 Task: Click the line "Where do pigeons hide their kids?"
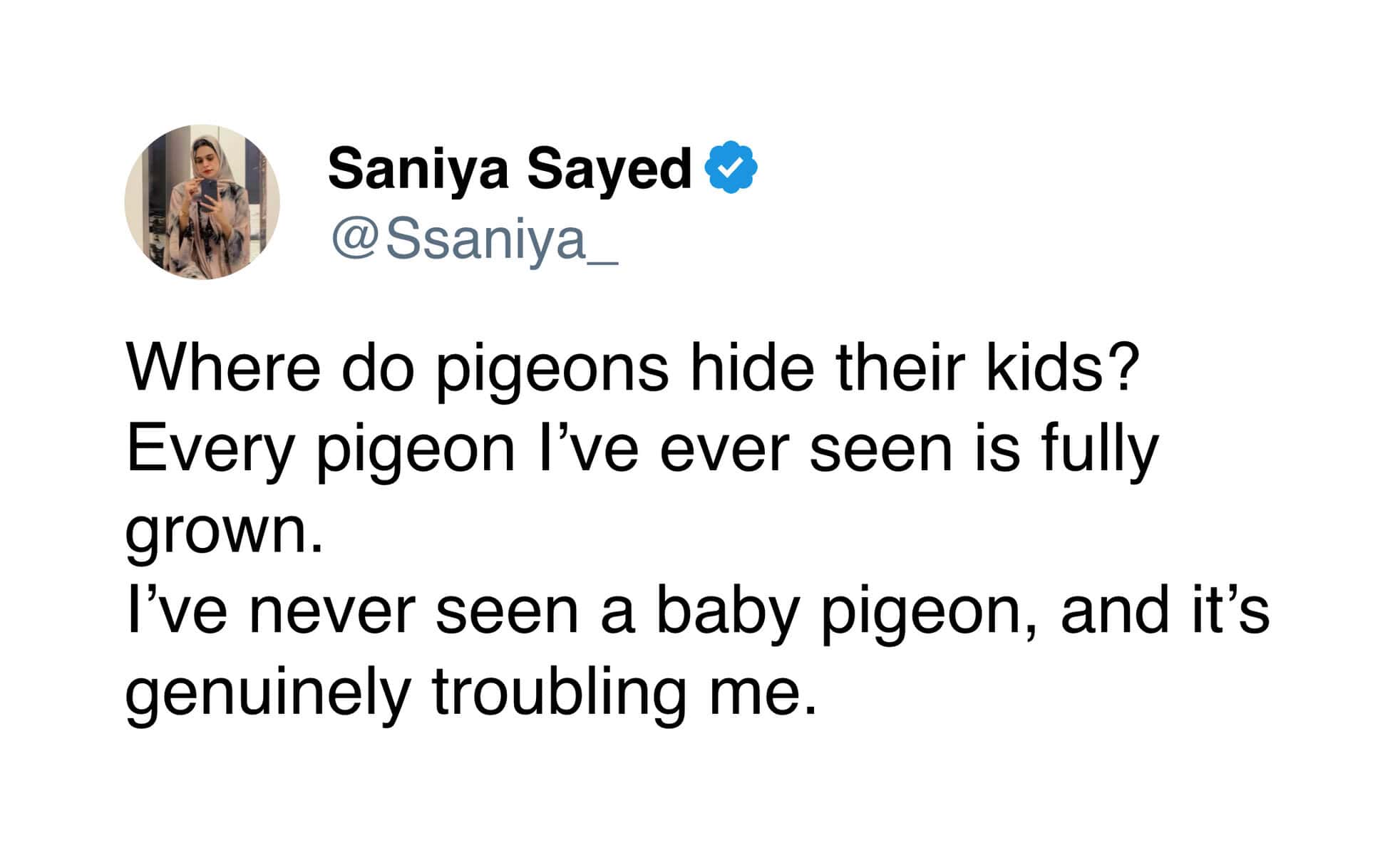tap(628, 368)
